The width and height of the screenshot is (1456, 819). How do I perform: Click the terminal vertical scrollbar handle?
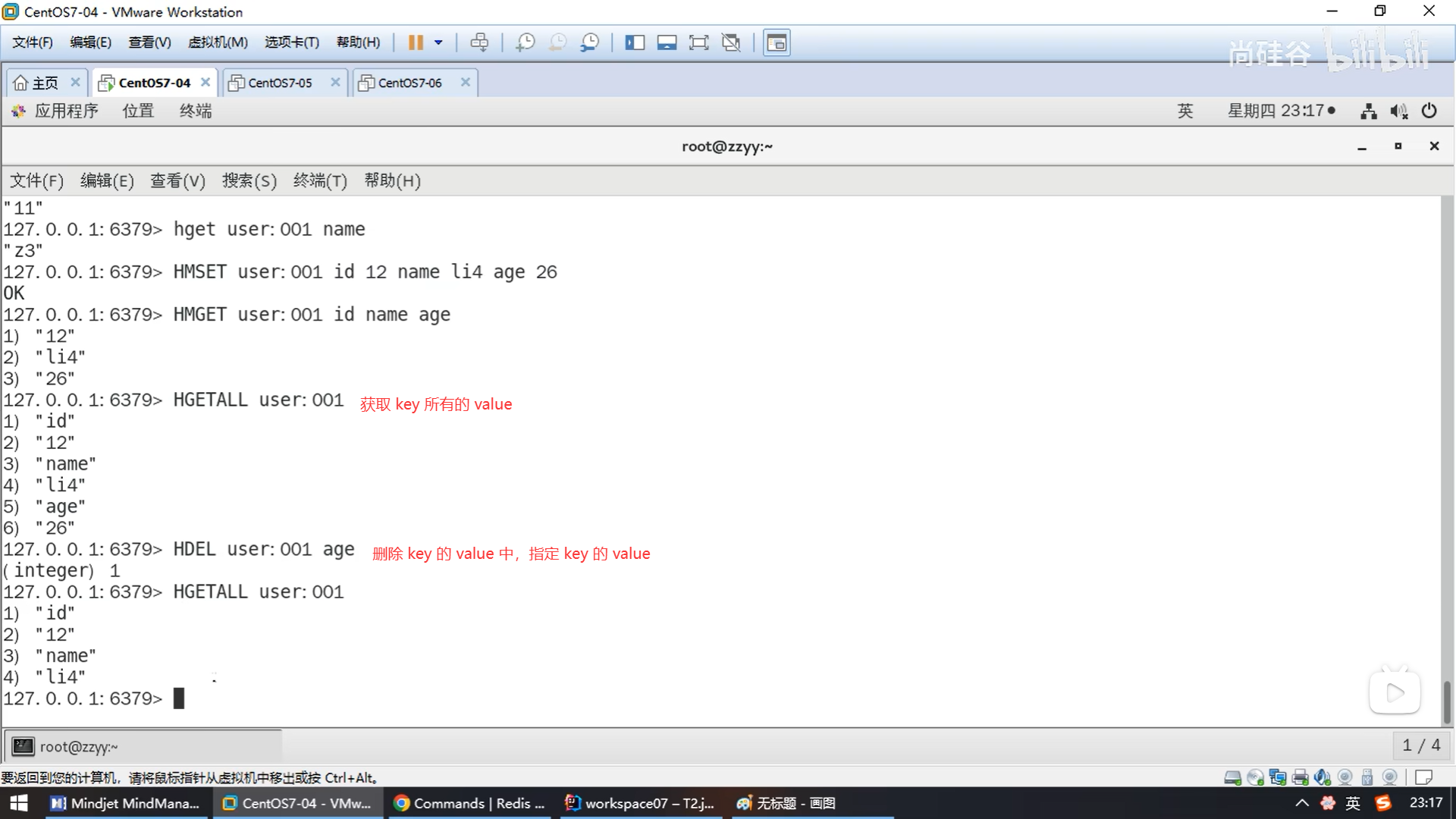[x=1446, y=701]
